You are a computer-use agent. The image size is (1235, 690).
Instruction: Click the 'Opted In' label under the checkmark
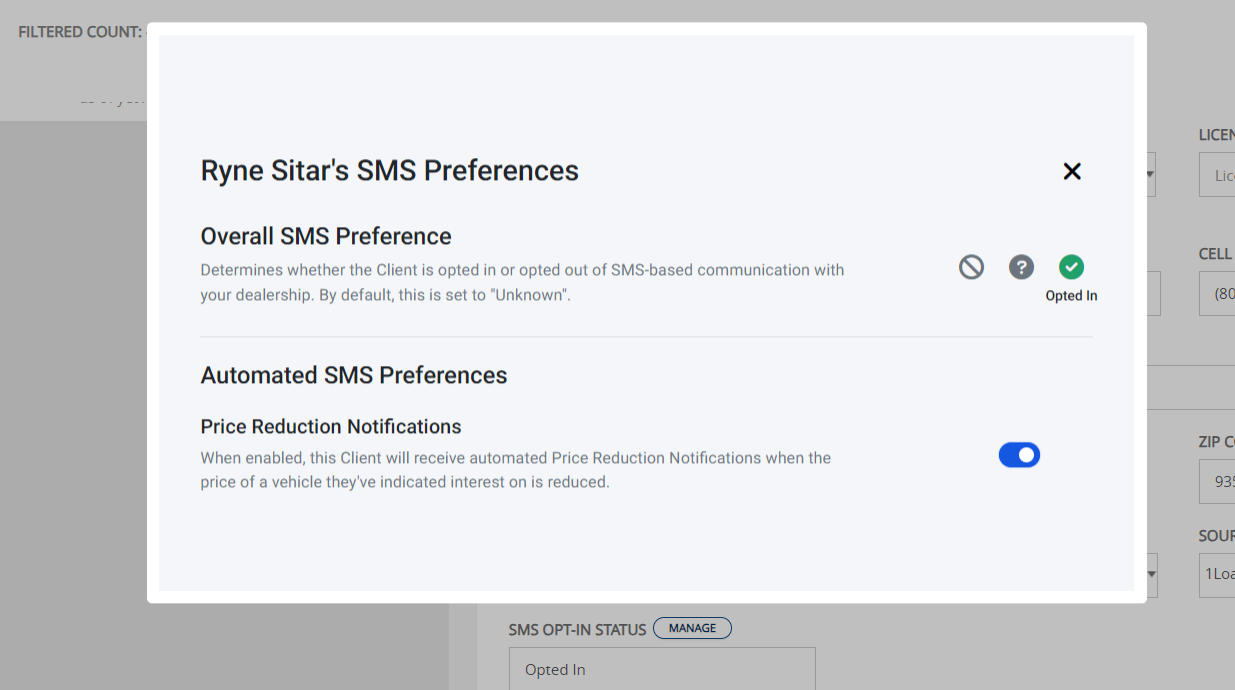(1071, 296)
